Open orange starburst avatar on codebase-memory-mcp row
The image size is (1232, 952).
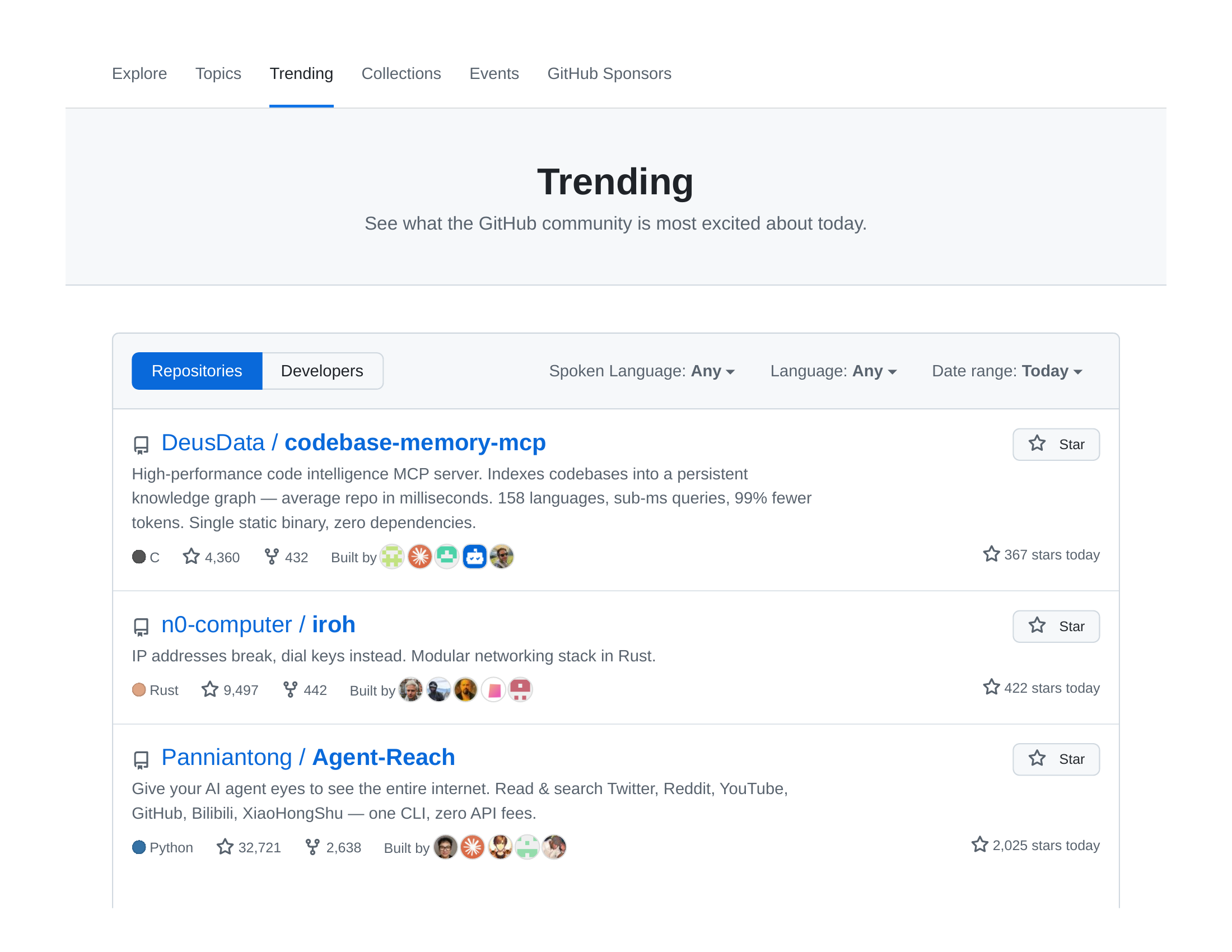(x=419, y=557)
